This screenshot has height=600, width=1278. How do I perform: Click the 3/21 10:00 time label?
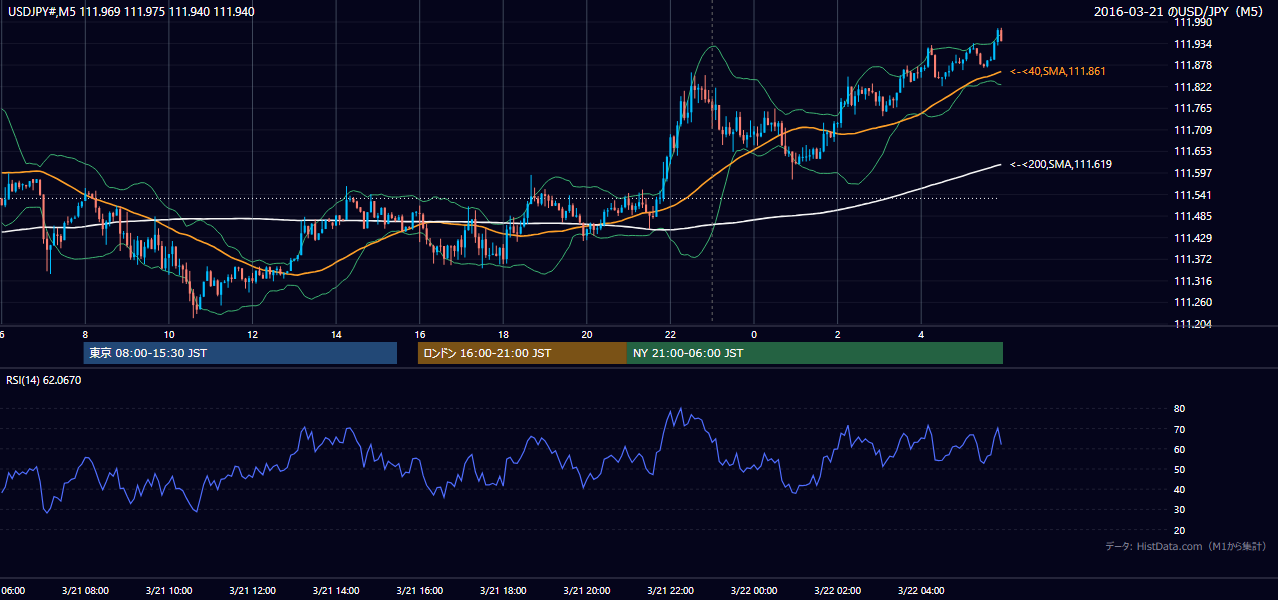[x=168, y=591]
